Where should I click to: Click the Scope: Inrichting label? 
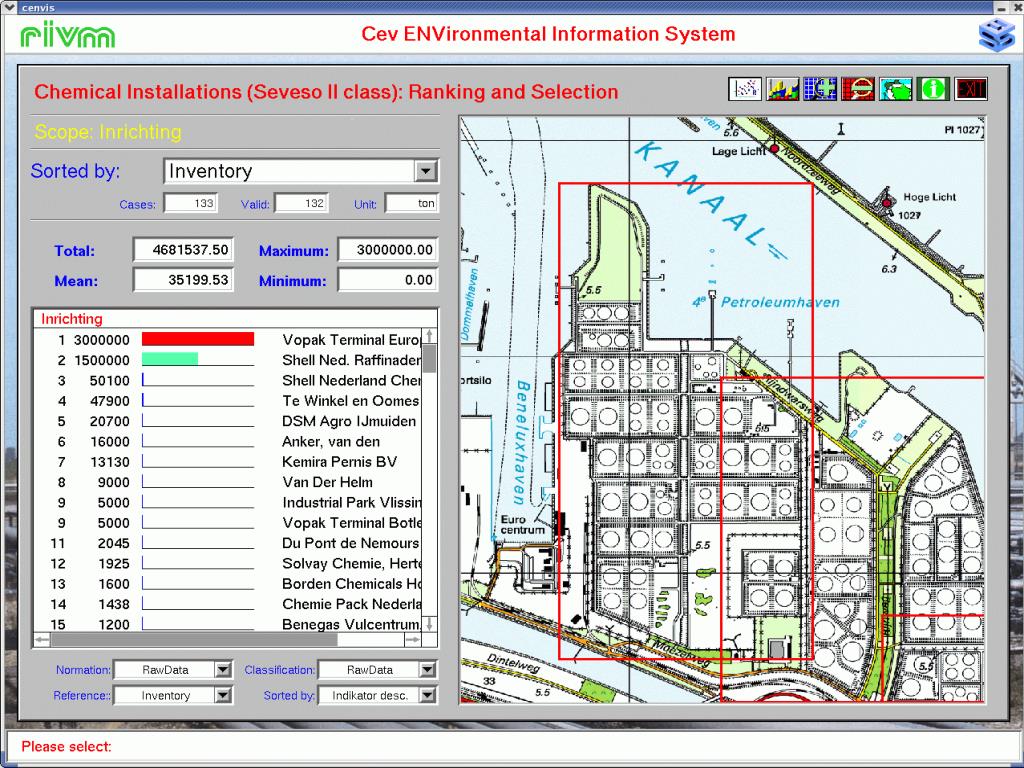(108, 132)
